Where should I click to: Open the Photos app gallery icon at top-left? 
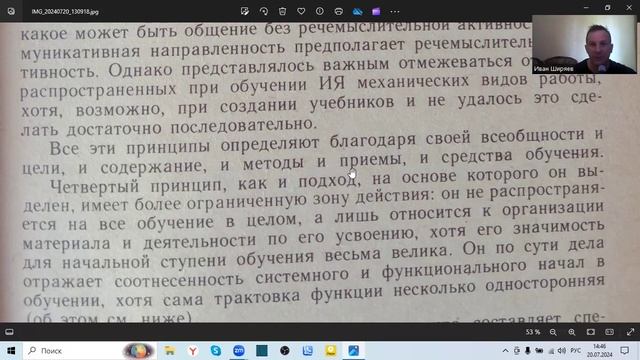[x=11, y=11]
